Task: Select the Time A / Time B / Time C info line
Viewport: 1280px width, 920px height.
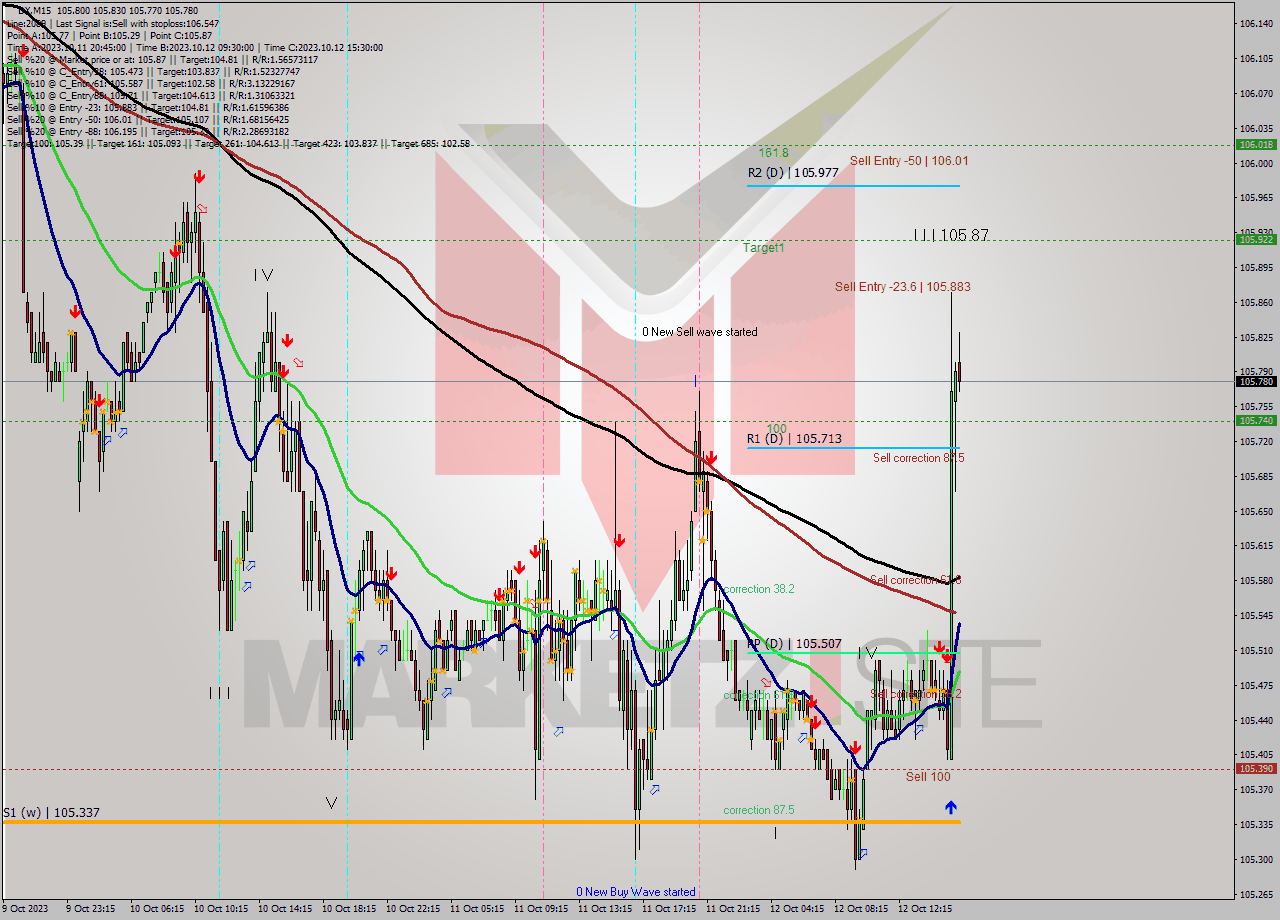Action: (193, 47)
